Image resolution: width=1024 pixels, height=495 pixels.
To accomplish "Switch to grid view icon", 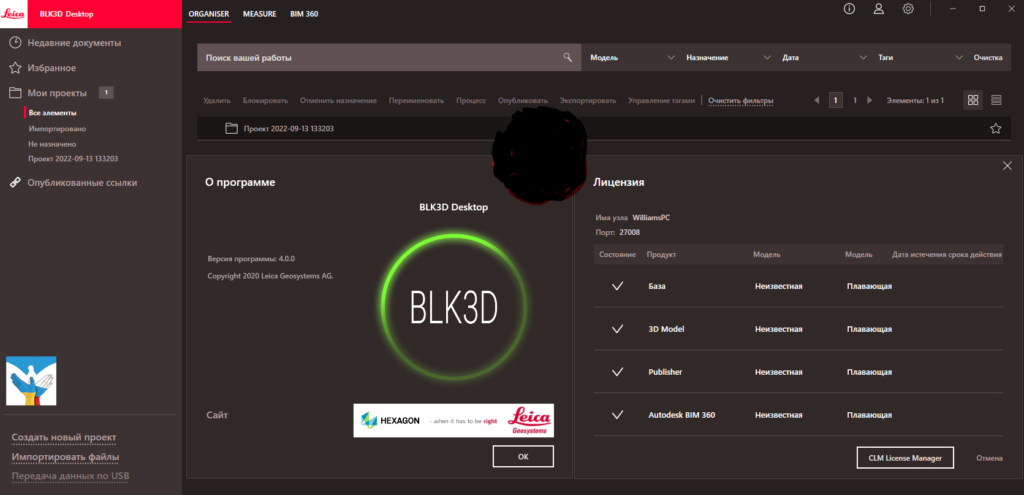I will (x=973, y=100).
